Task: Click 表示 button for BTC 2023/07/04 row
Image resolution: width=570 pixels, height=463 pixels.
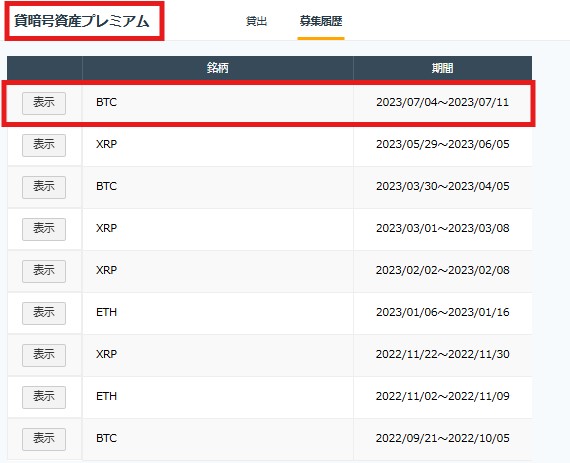Action: (44, 103)
